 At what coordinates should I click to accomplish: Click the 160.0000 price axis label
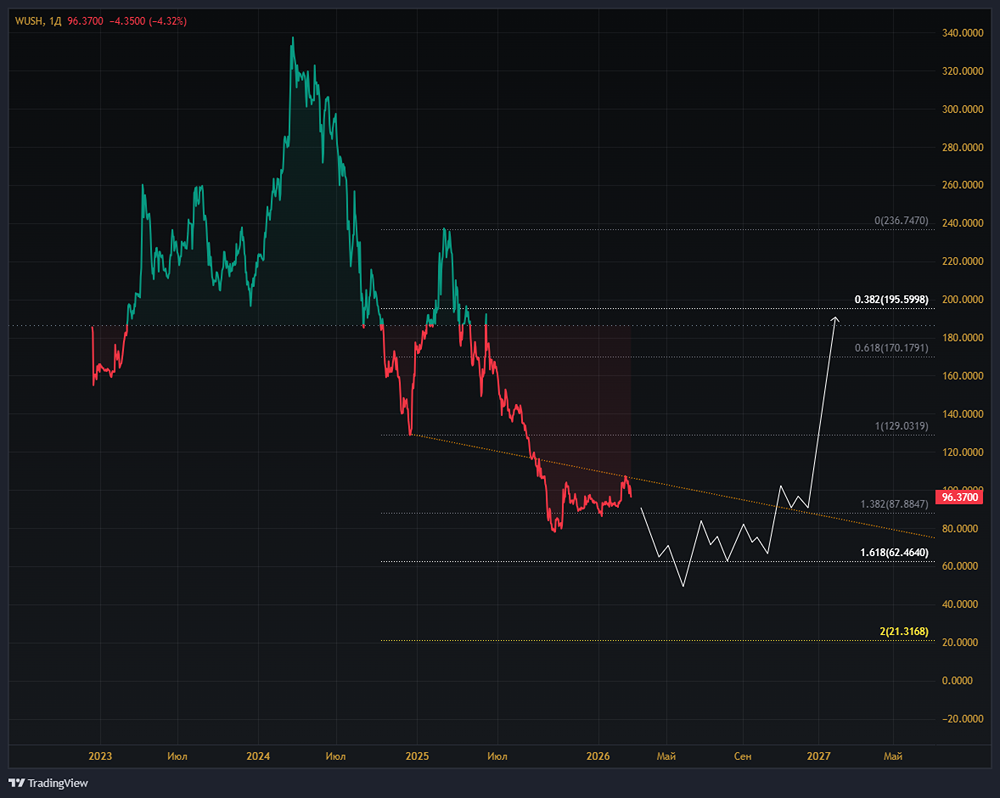(962, 376)
